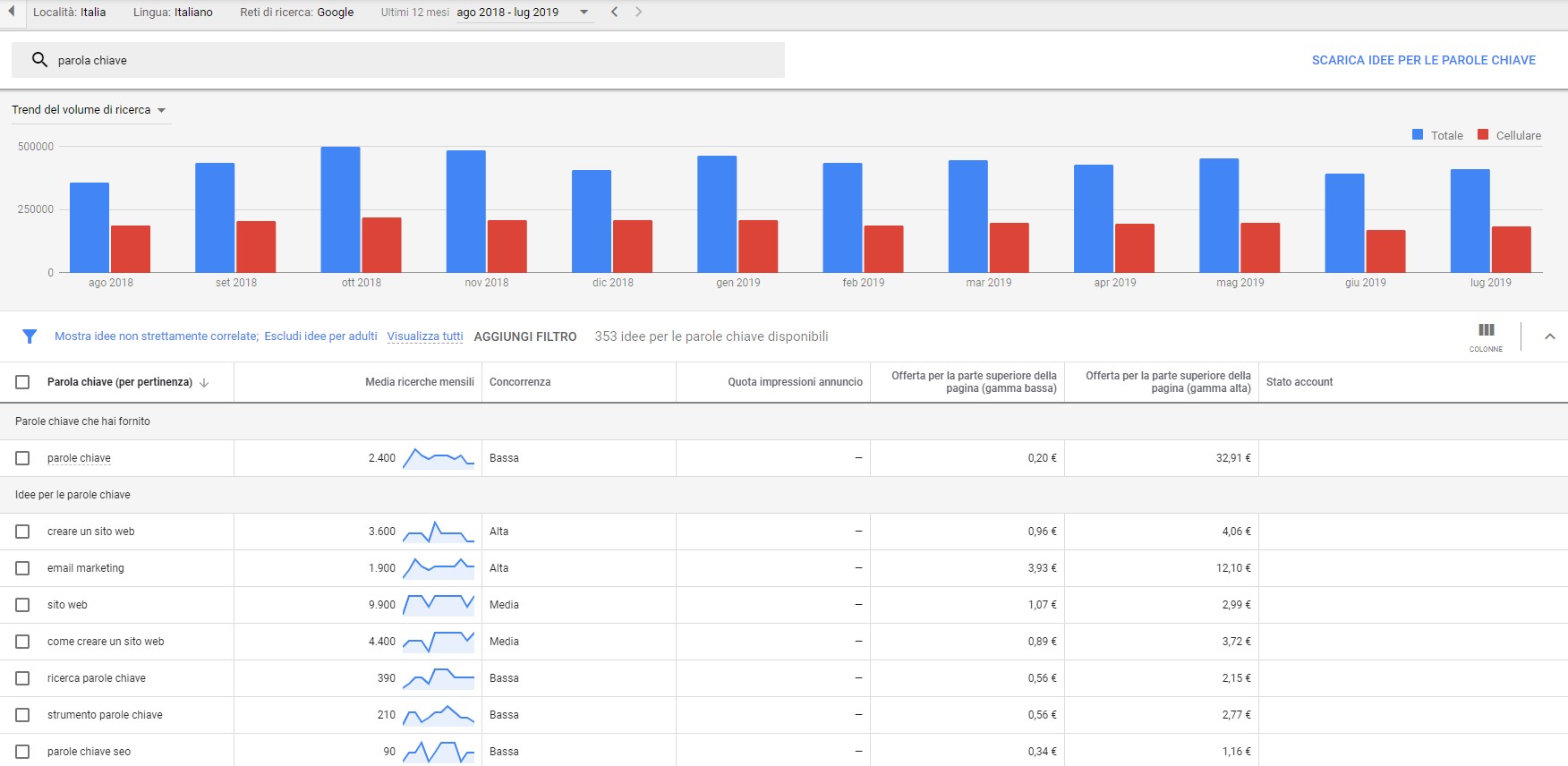Click sort arrow next to Parola chiave

pos(204,382)
